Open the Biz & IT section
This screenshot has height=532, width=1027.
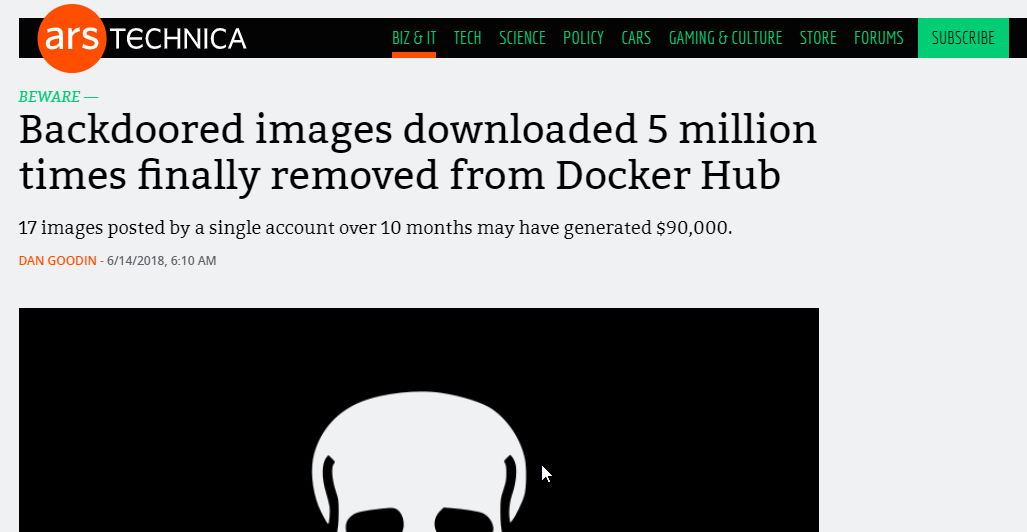414,38
